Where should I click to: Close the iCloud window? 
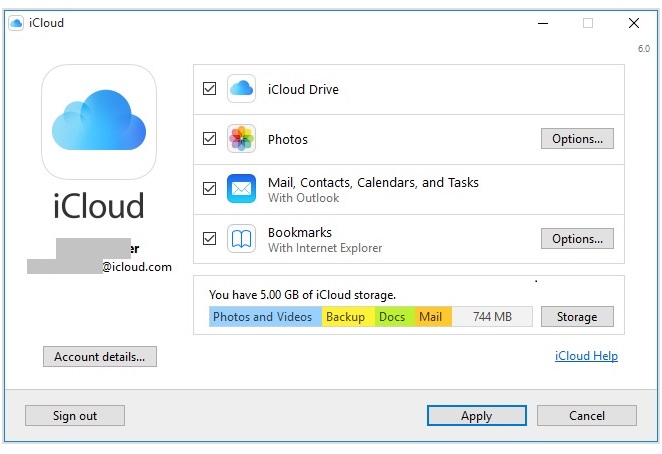click(x=634, y=23)
